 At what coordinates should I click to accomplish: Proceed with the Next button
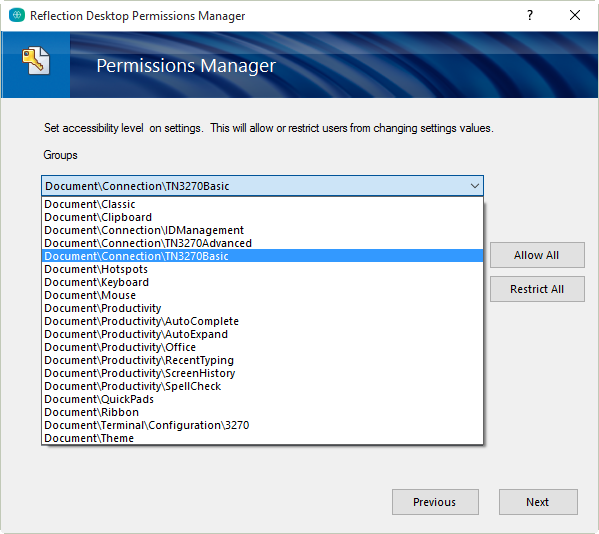click(x=538, y=502)
